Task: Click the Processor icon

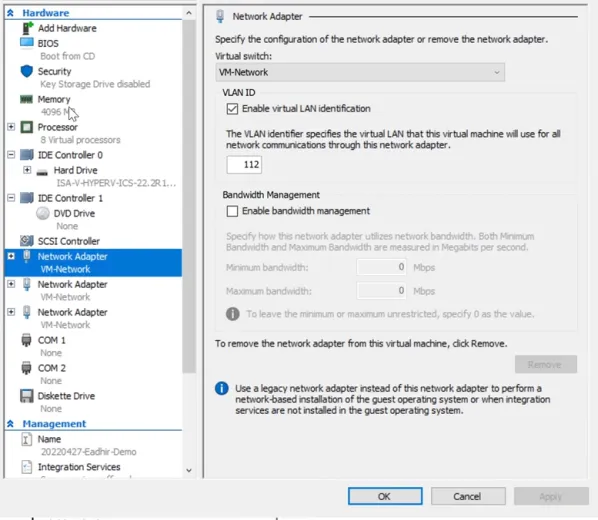Action: pyautogui.click(x=27, y=127)
